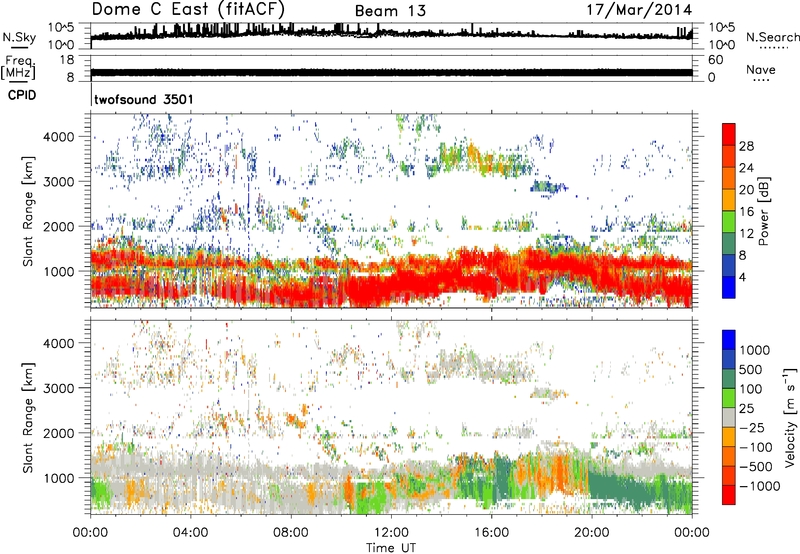Pick the dark green segment of Velocity color bar

729,379
